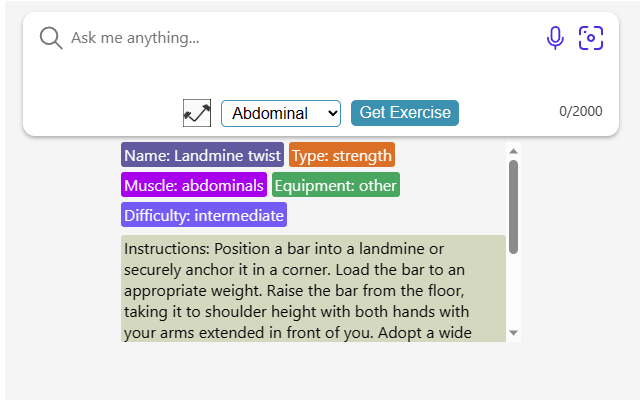The width and height of the screenshot is (640, 400).
Task: Click the results scrollbar thumb
Action: click(513, 207)
